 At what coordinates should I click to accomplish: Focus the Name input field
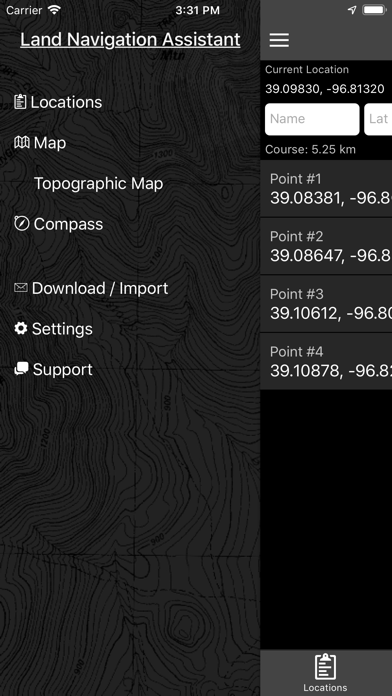(312, 119)
